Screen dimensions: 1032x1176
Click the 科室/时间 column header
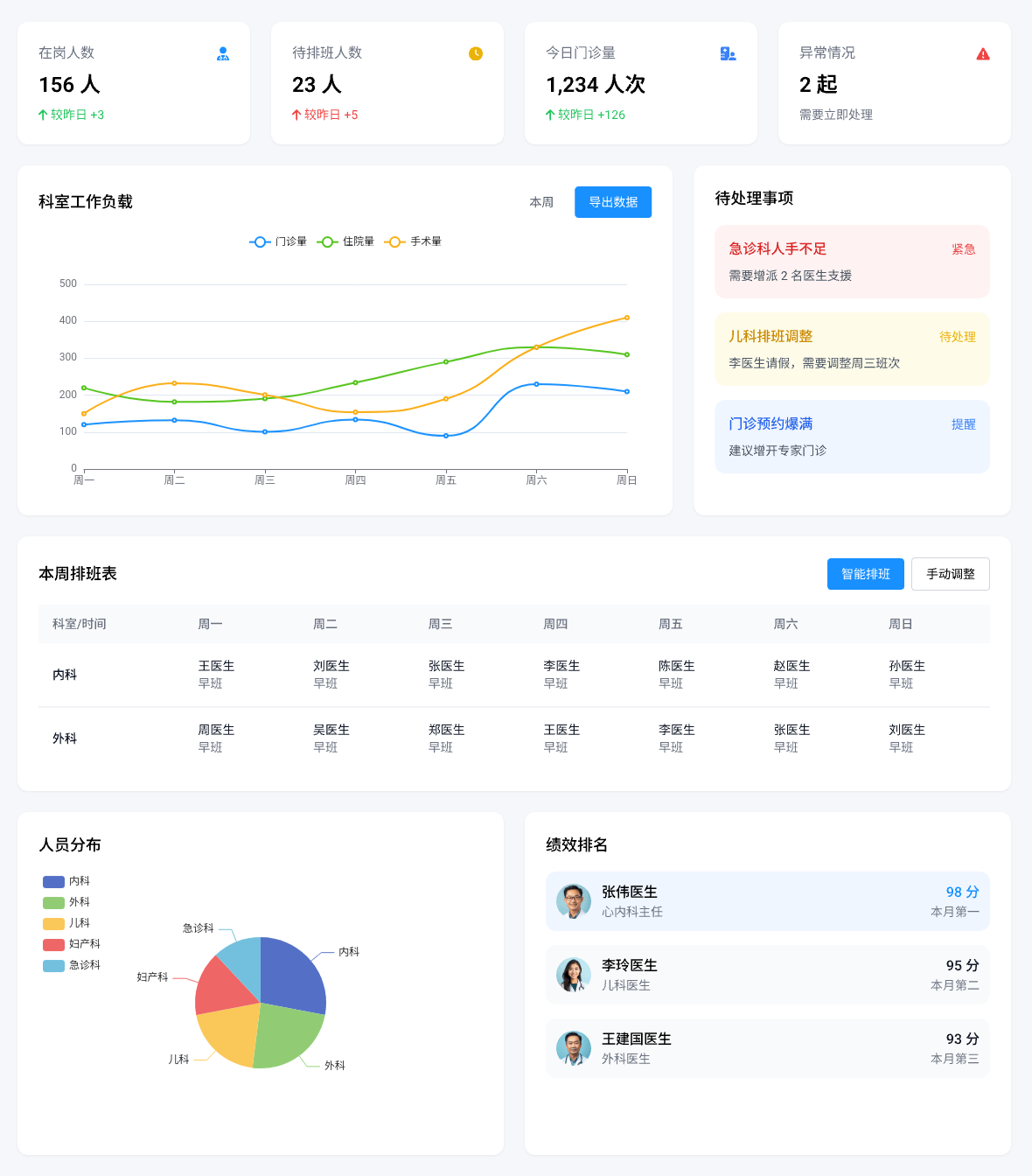[80, 624]
